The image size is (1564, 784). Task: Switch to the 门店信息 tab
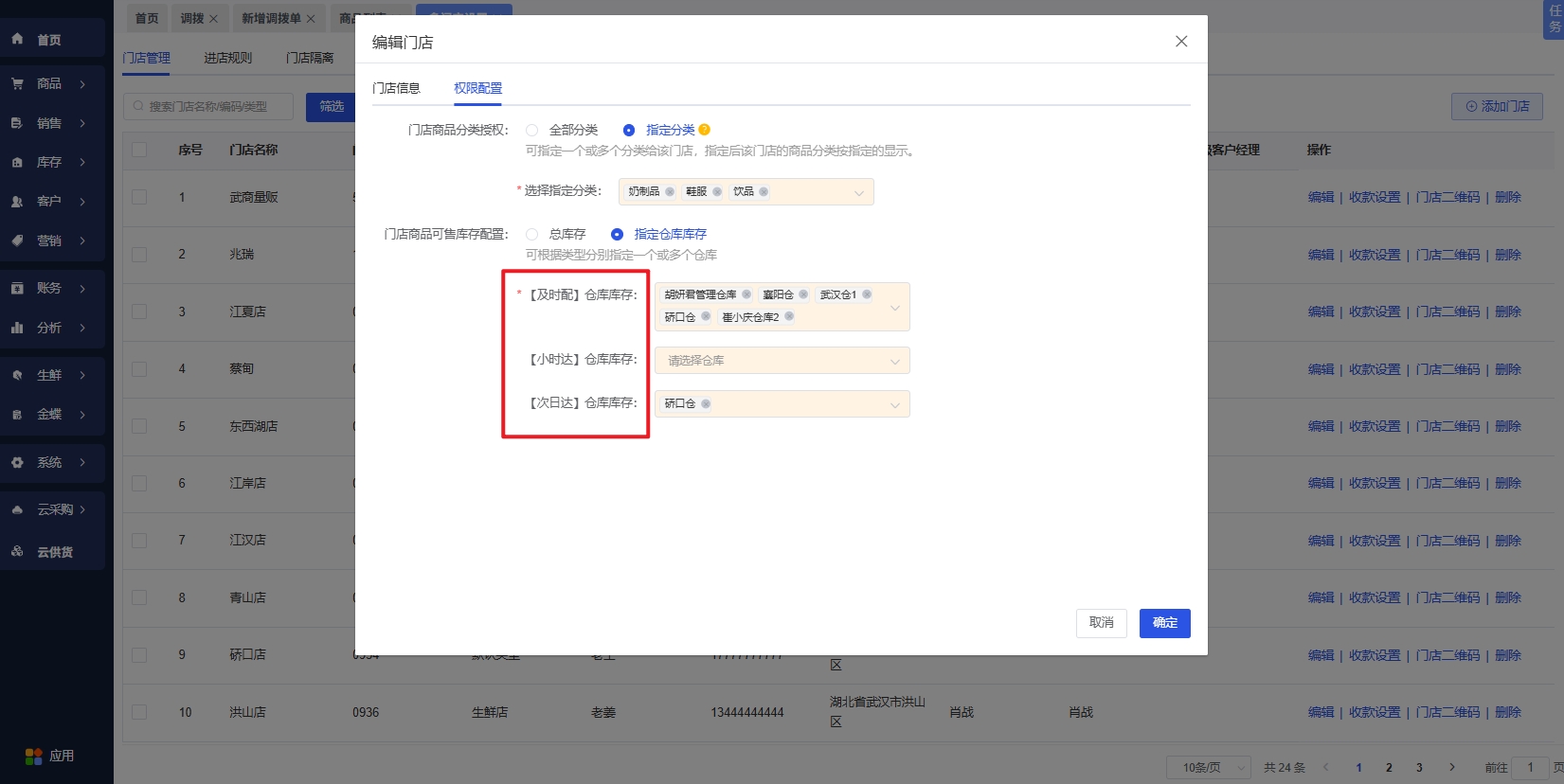396,88
